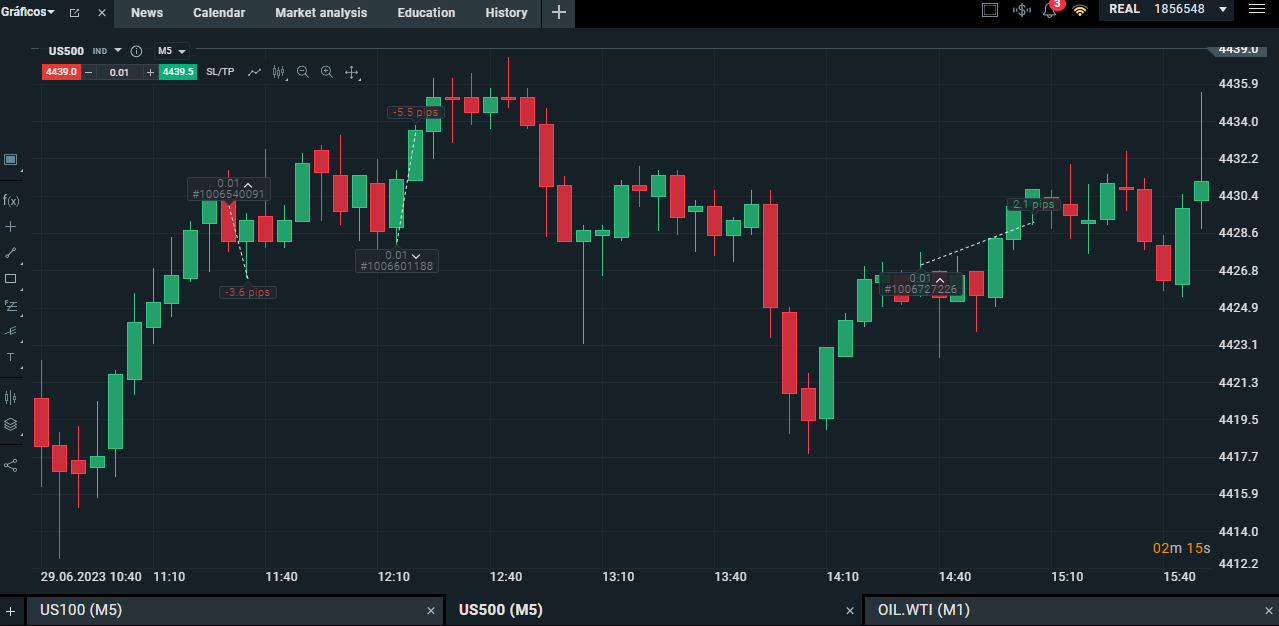Sell at red 4439.0 price button
This screenshot has width=1279, height=626.
tap(61, 72)
